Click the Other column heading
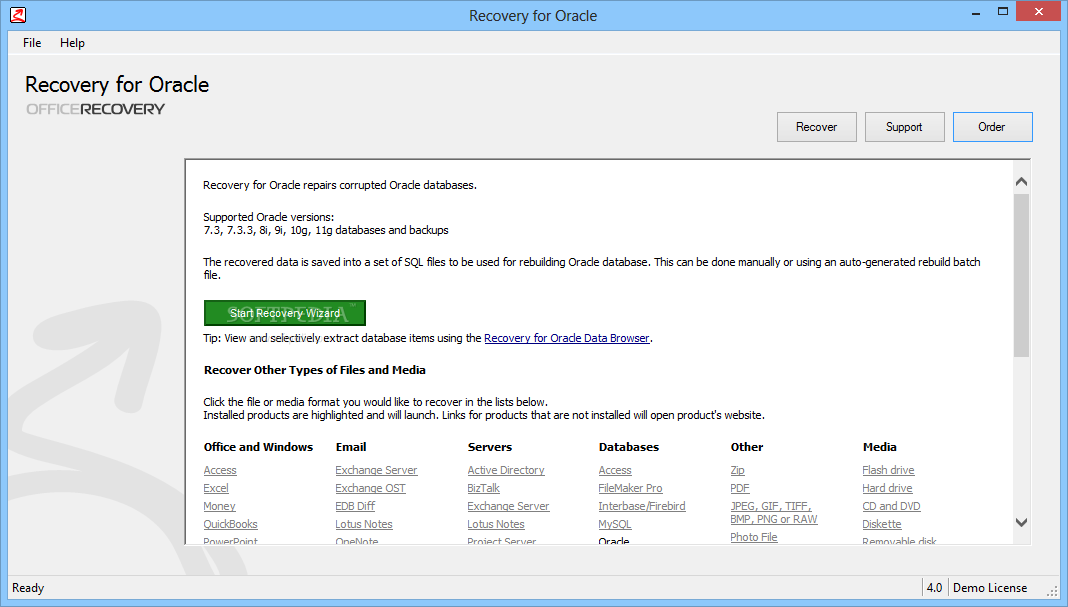The height and width of the screenshot is (607, 1068). [x=747, y=447]
